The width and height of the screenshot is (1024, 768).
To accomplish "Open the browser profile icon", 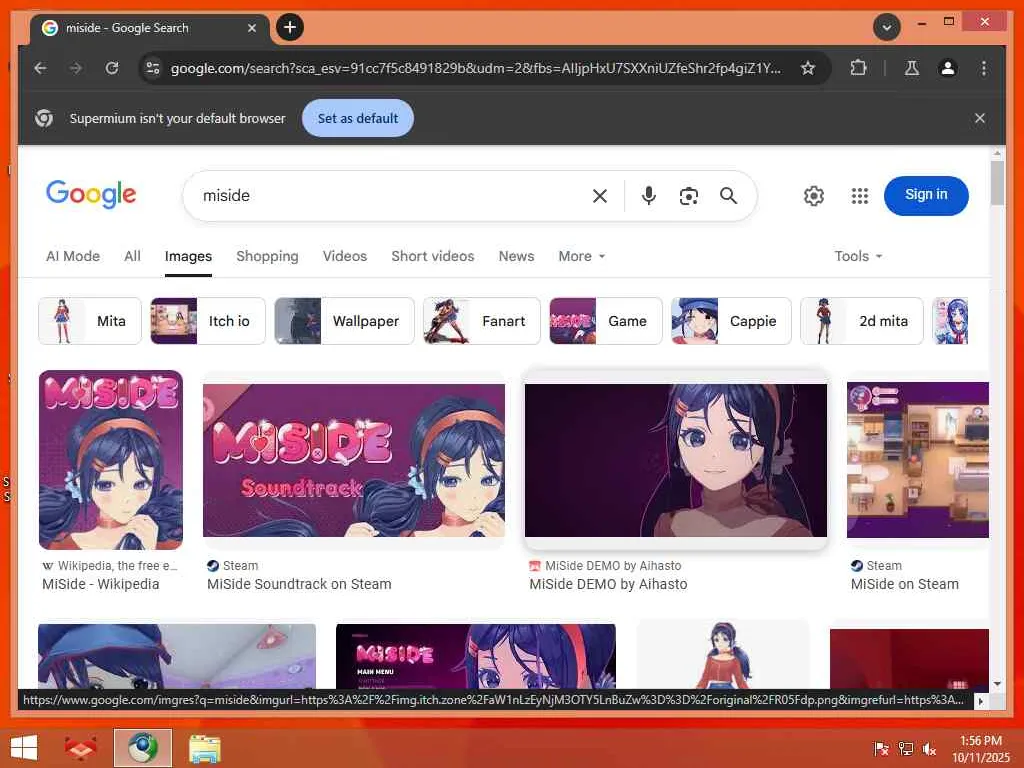I will 948,68.
